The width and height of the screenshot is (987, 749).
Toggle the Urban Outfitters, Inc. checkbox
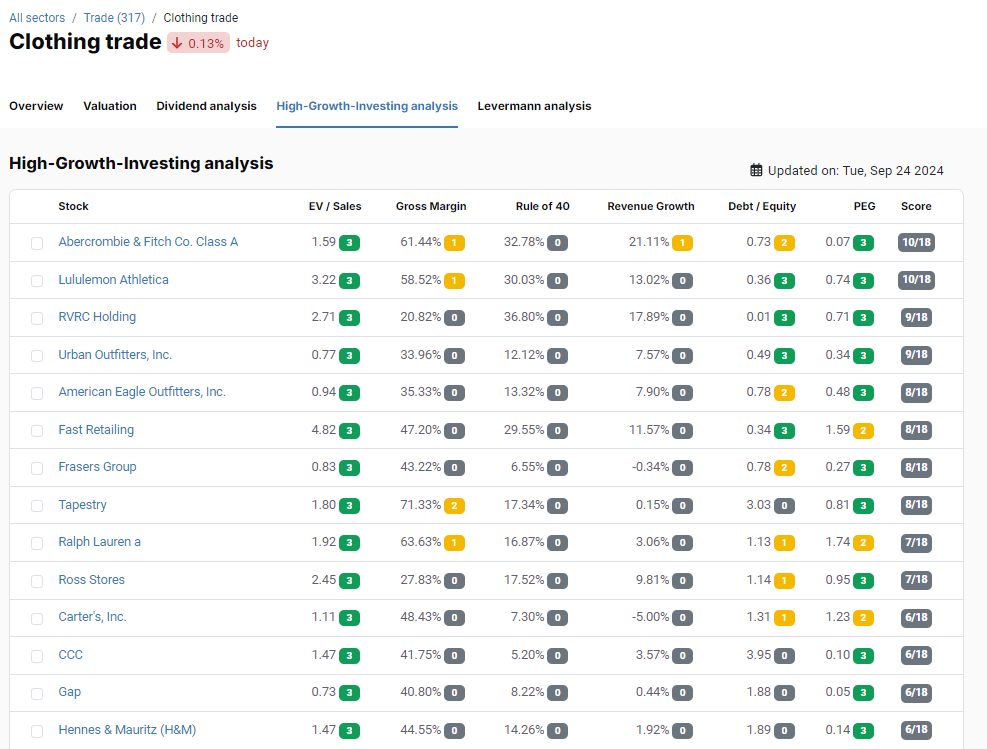point(37,356)
